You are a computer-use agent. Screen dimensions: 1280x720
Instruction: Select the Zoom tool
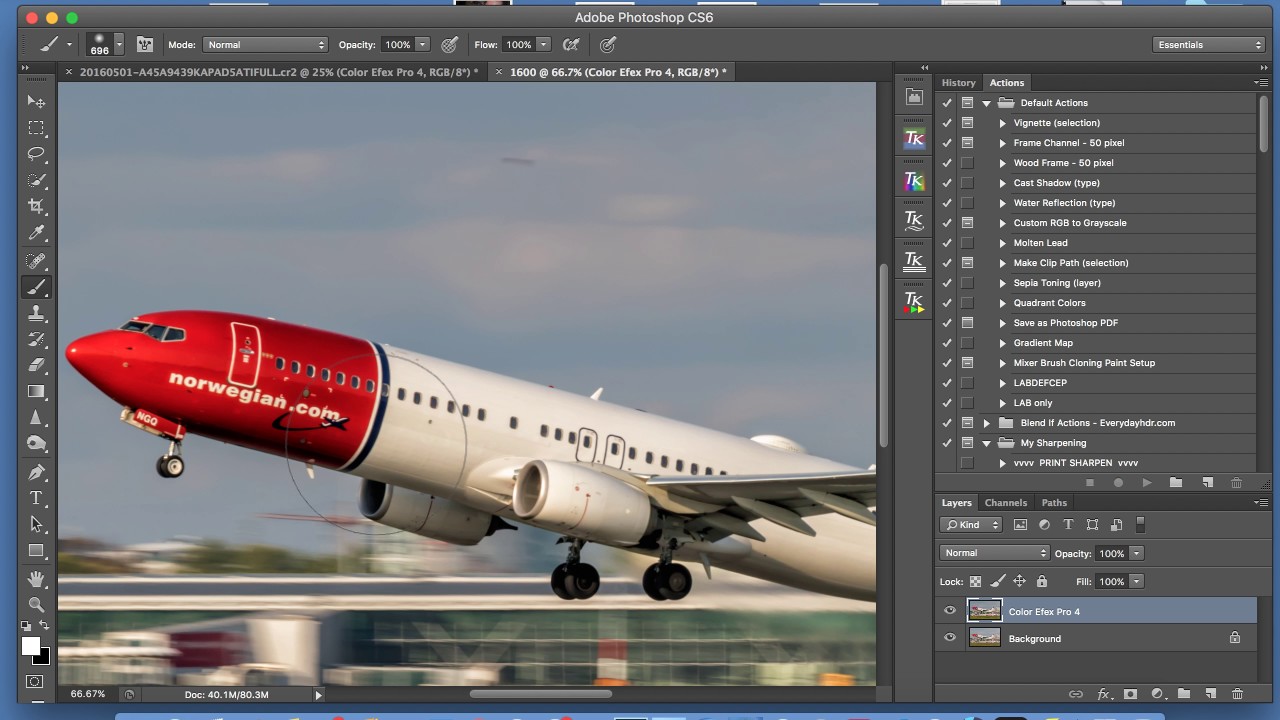[36, 604]
